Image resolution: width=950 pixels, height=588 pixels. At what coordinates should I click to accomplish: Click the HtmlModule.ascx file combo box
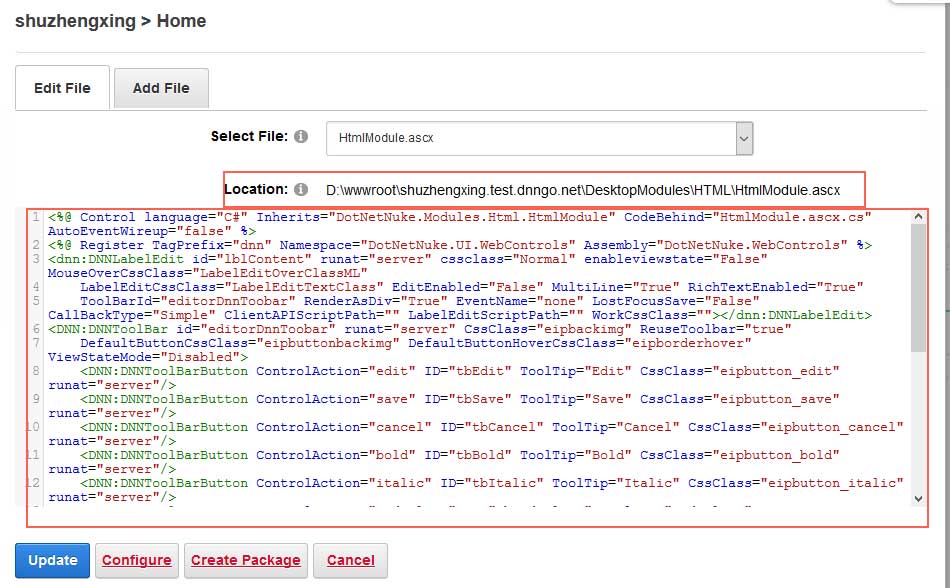click(539, 139)
